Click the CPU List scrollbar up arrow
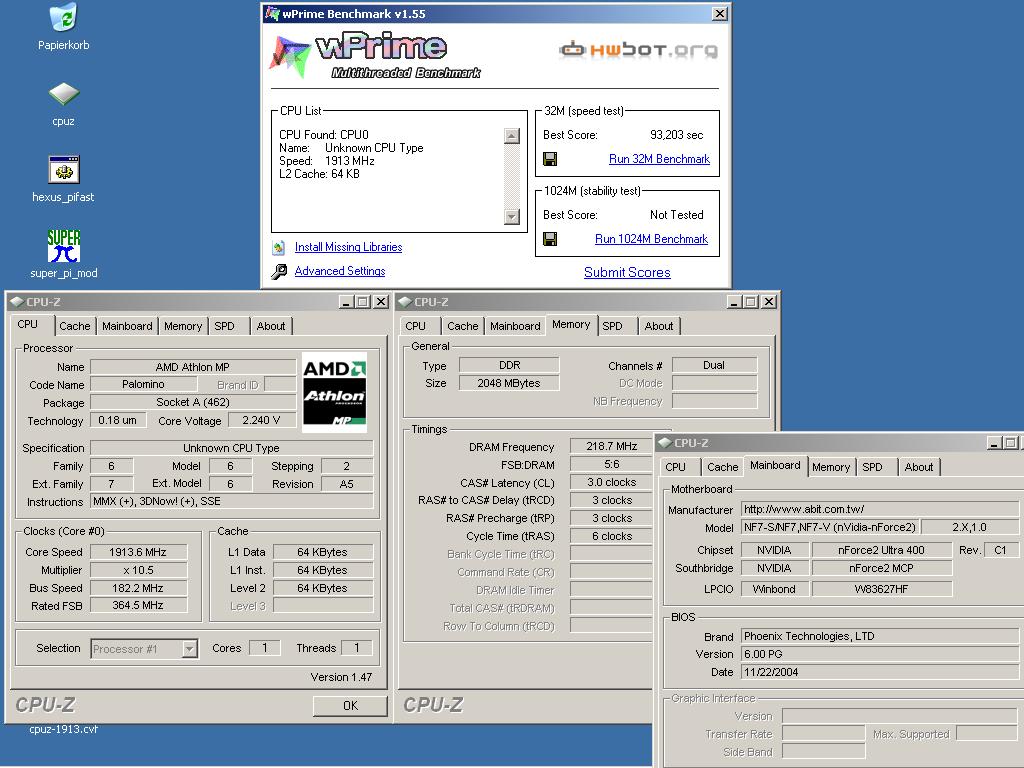 512,136
